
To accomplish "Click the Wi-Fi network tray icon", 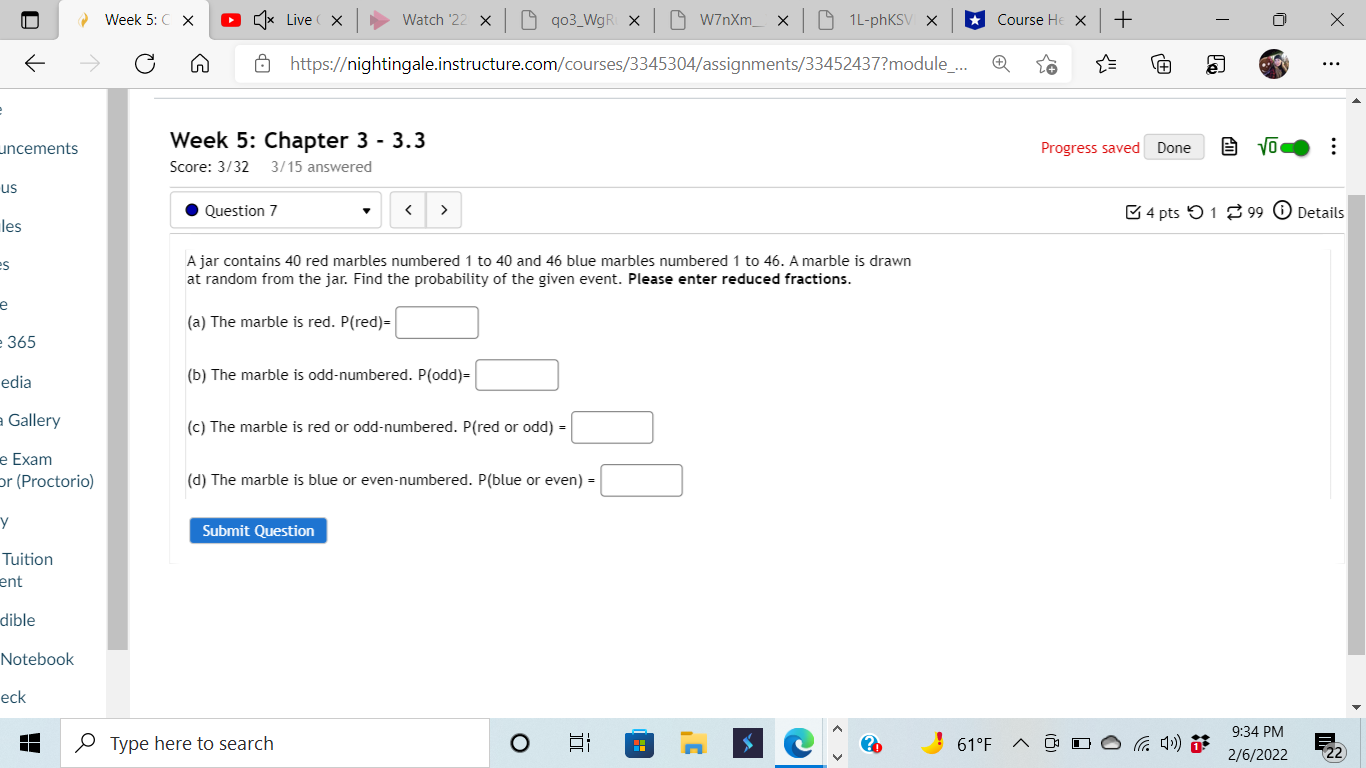I will (x=1141, y=744).
